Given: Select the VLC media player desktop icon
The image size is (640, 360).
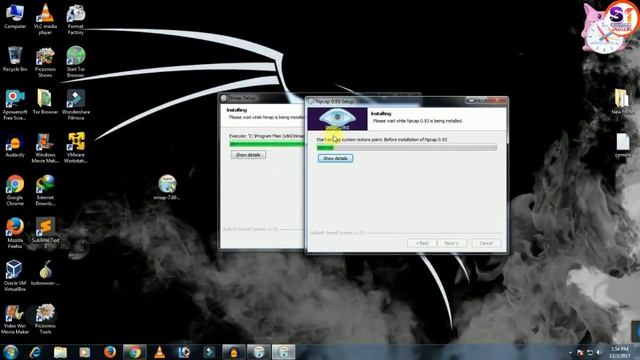Looking at the screenshot, I should 45,19.
